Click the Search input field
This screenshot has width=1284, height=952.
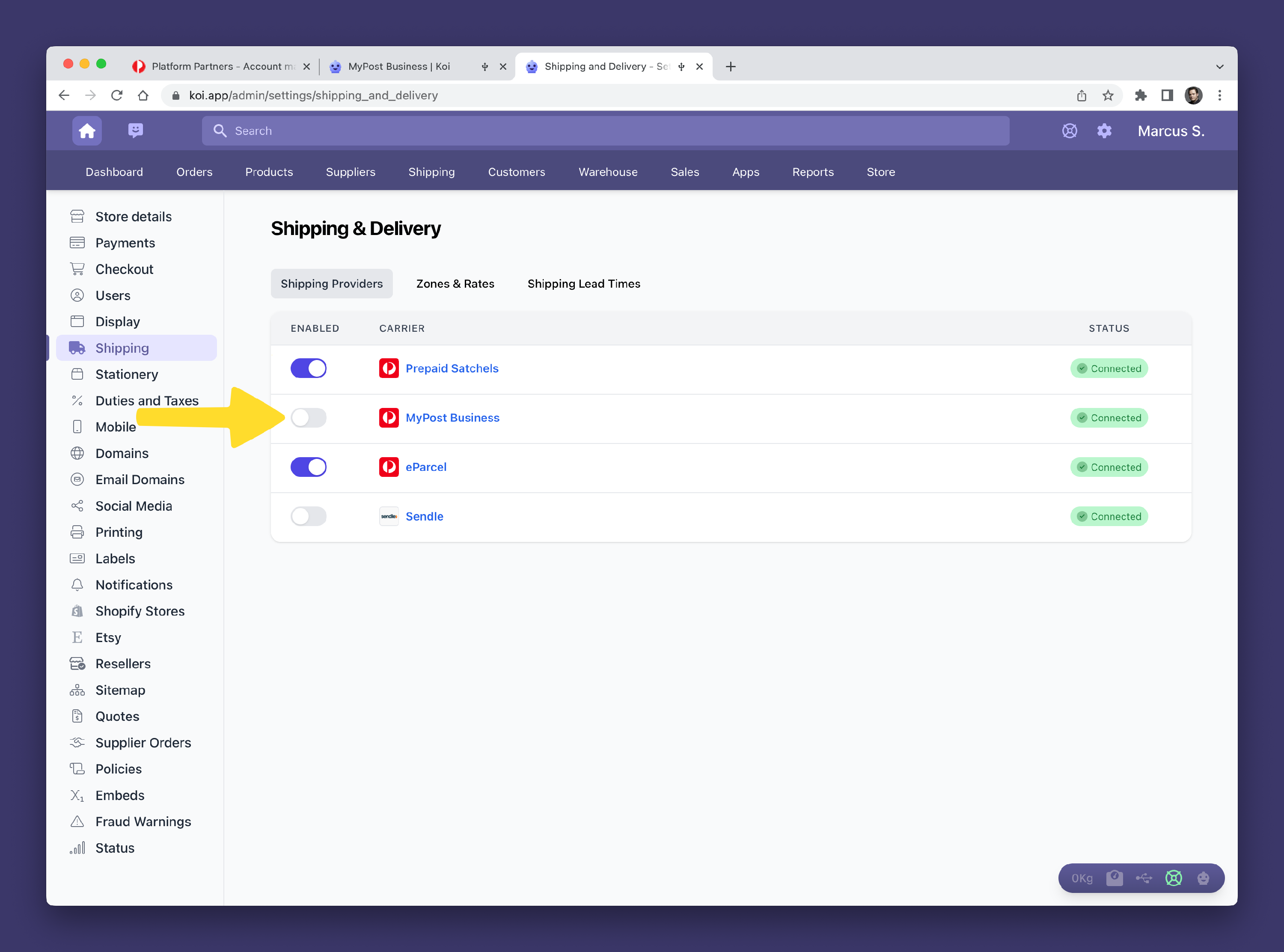[605, 131]
